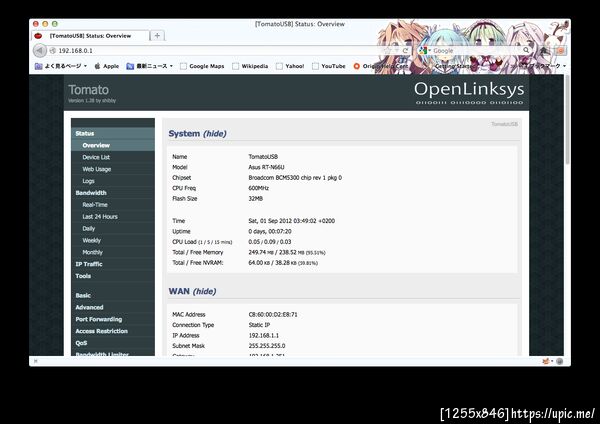This screenshot has height=424, width=600.
Task: Click the MAC Address value C8:60:00:D2:E8:71
Action: [x=273, y=314]
